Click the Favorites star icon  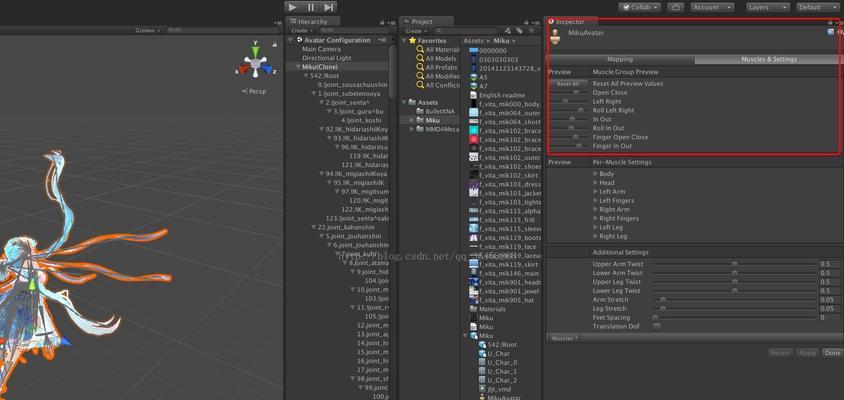coord(412,40)
